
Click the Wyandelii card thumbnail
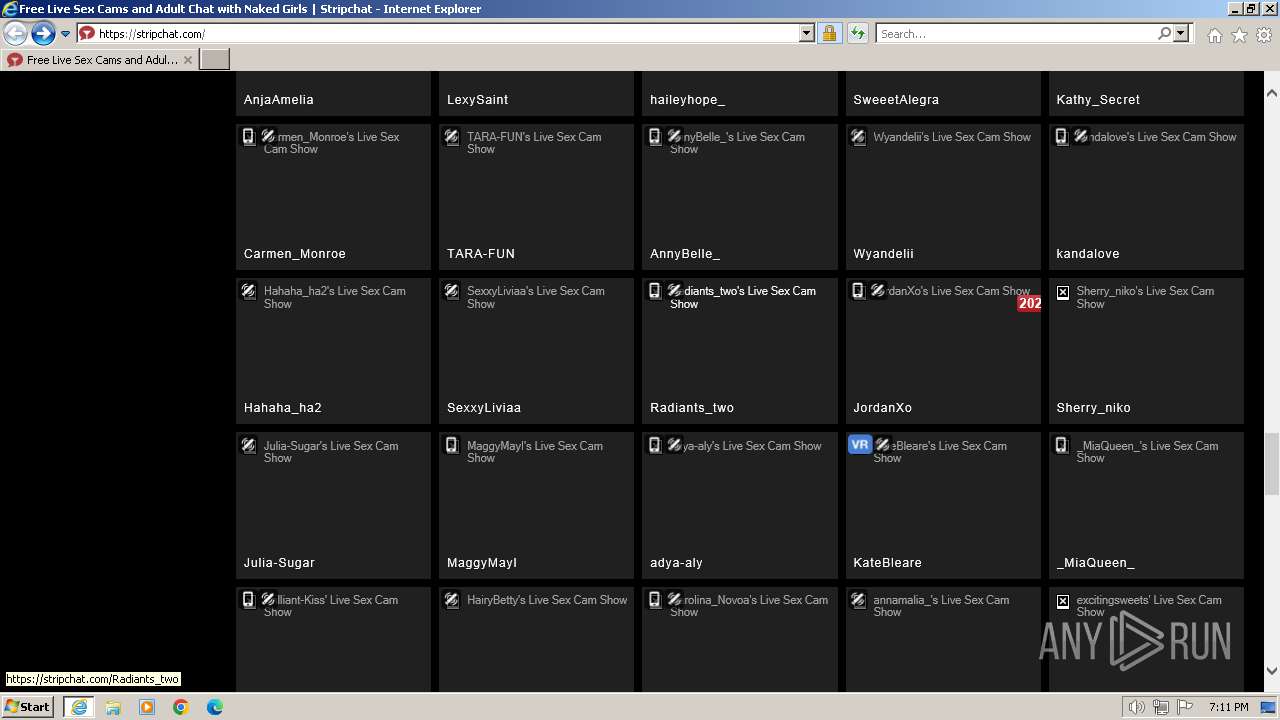click(943, 197)
